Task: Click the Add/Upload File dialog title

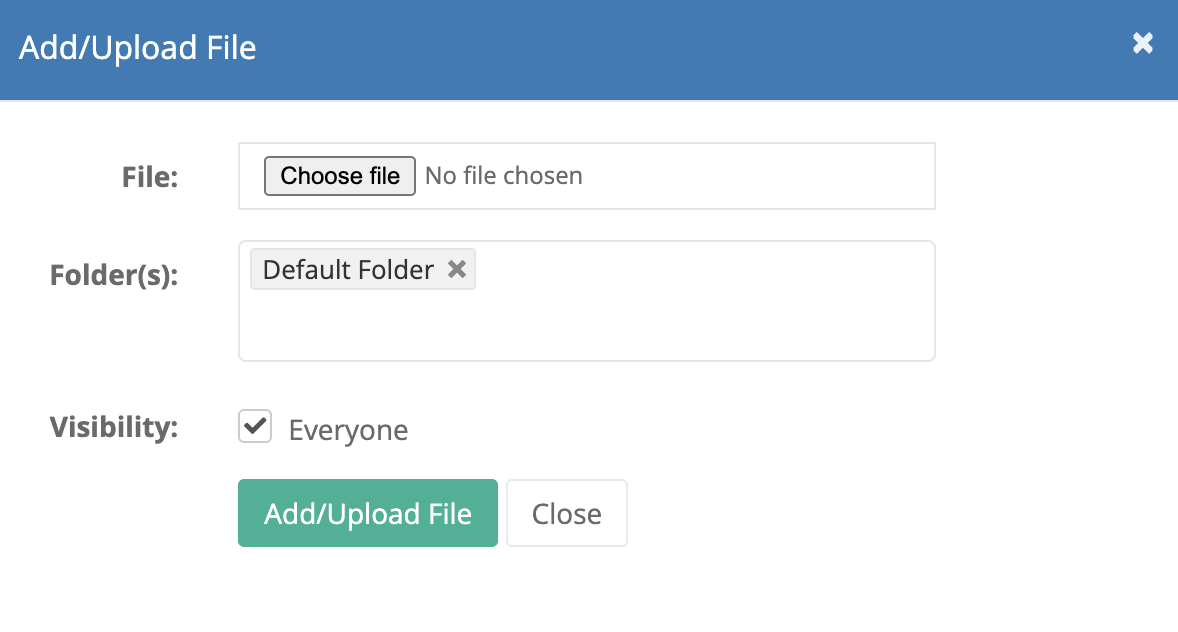Action: point(137,47)
